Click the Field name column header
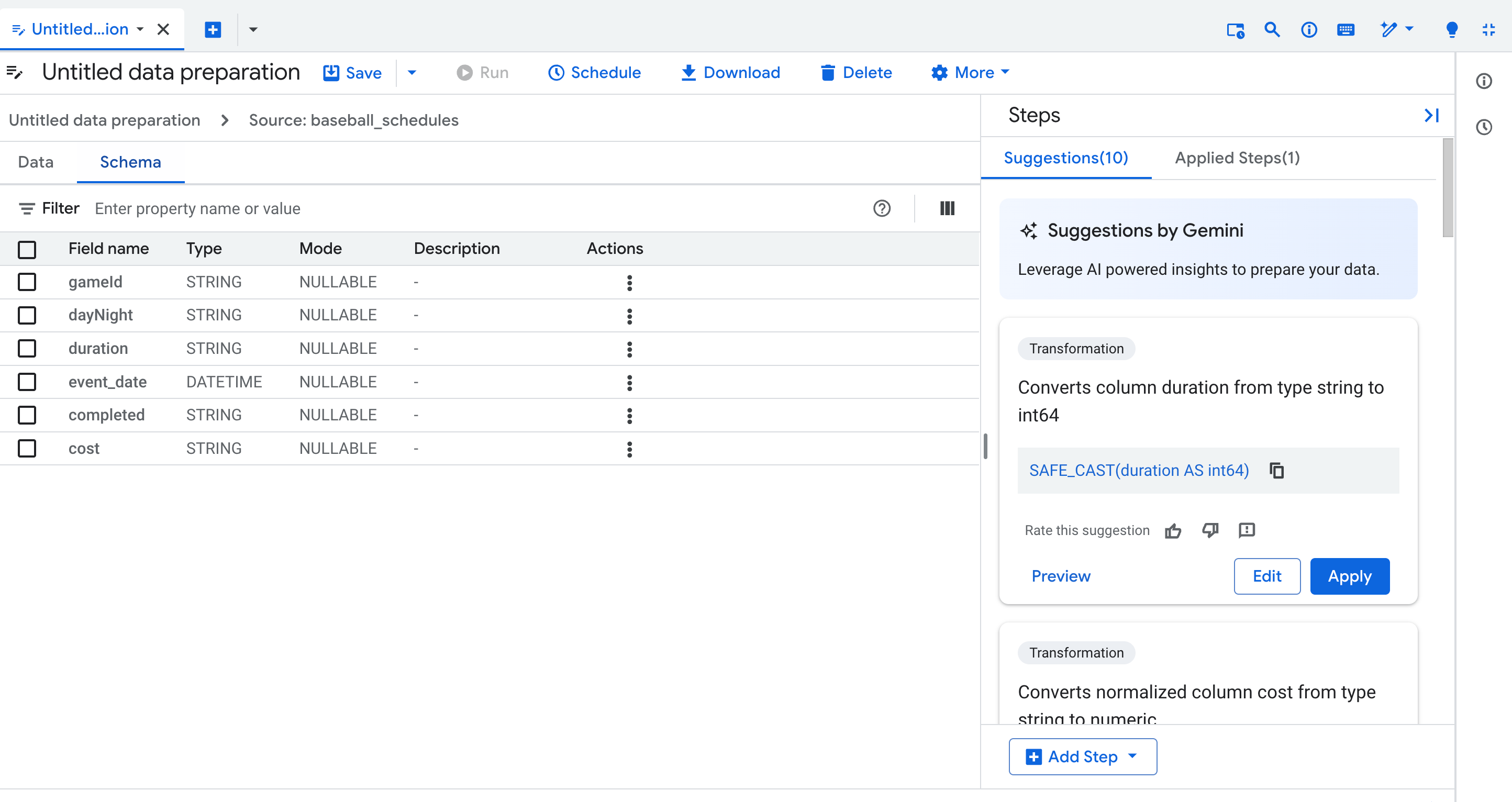This screenshot has height=802, width=1512. pyautogui.click(x=108, y=248)
